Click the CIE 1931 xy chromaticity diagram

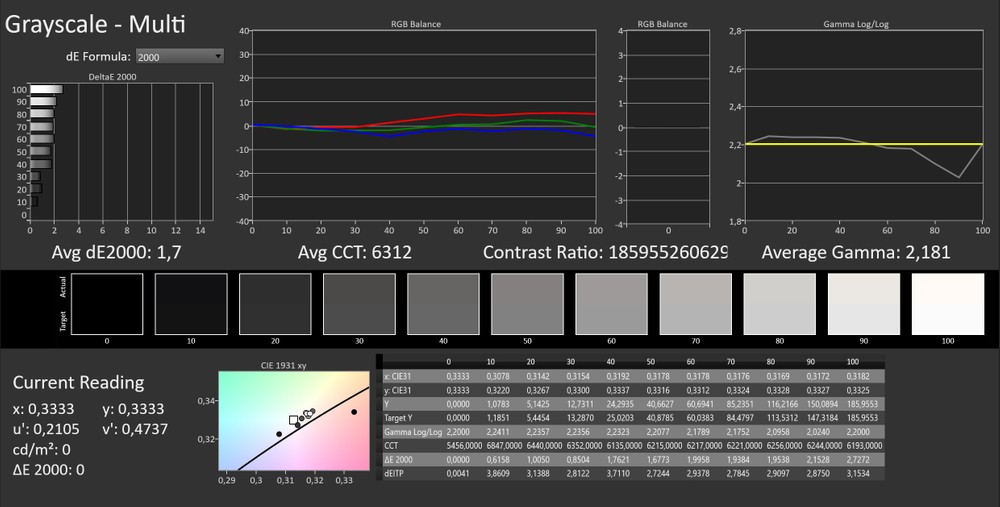pyautogui.click(x=292, y=420)
